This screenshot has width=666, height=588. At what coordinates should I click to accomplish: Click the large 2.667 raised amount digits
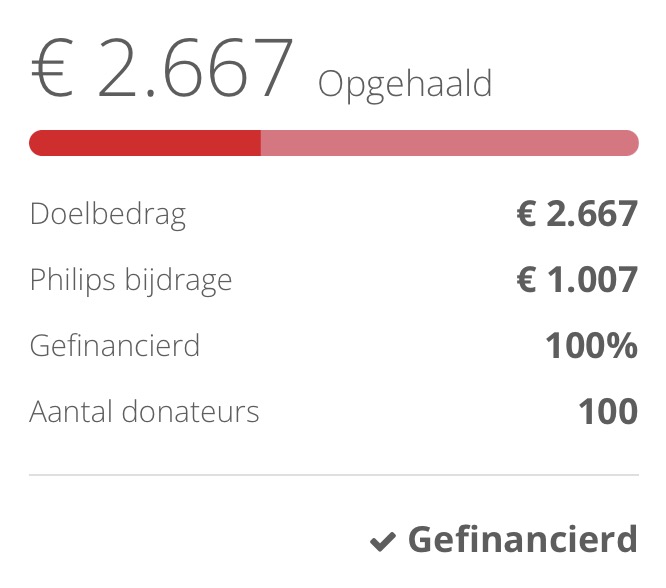[x=196, y=69]
